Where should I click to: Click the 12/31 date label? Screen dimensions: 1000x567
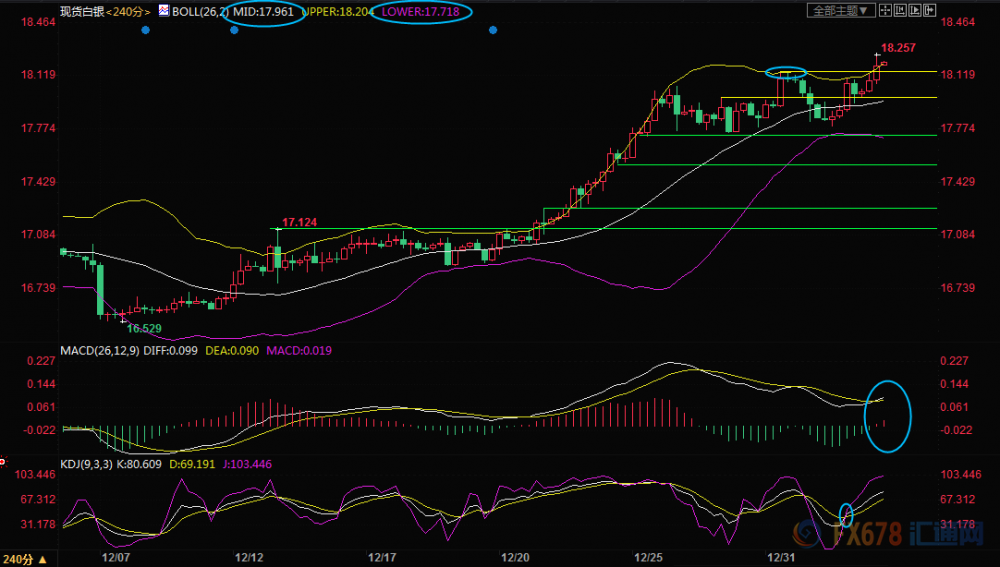781,558
